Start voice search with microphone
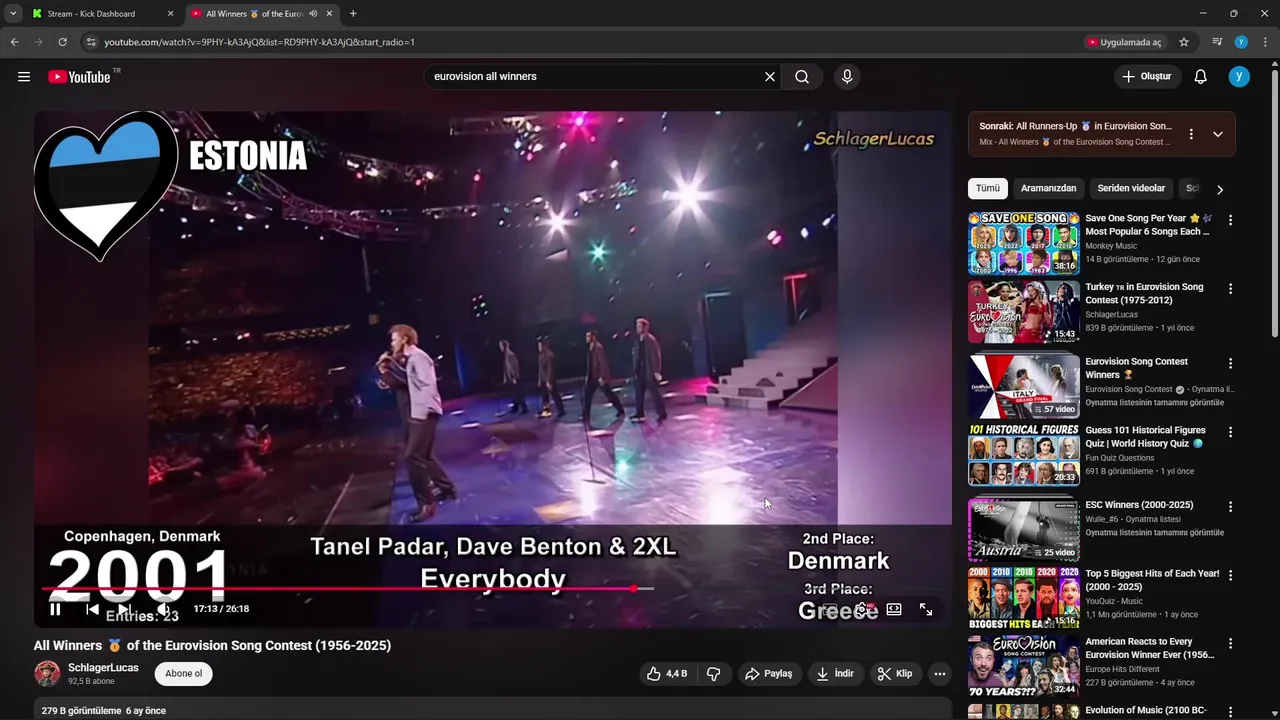The width and height of the screenshot is (1280, 720). 847,77
